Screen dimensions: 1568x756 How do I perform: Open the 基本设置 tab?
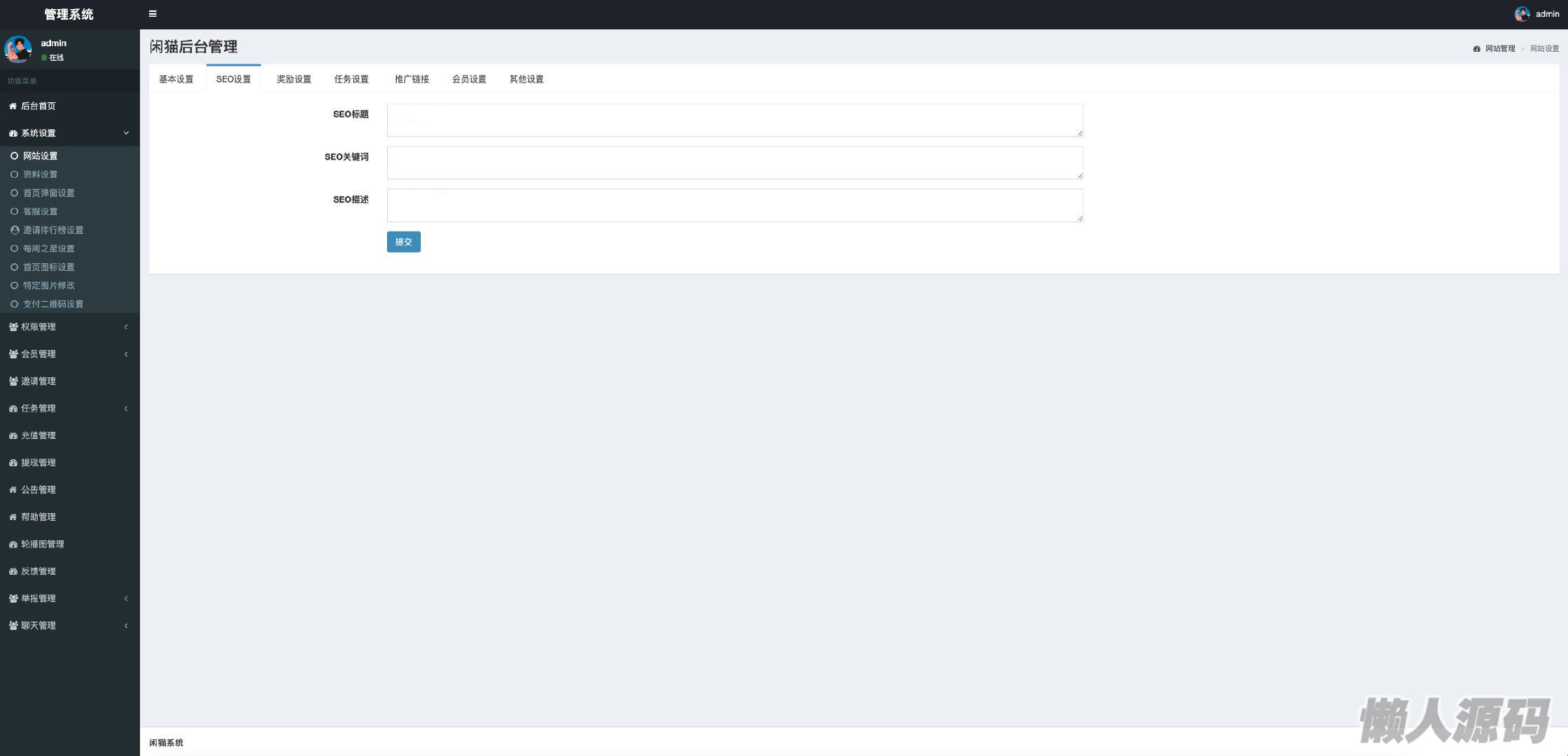coord(176,79)
